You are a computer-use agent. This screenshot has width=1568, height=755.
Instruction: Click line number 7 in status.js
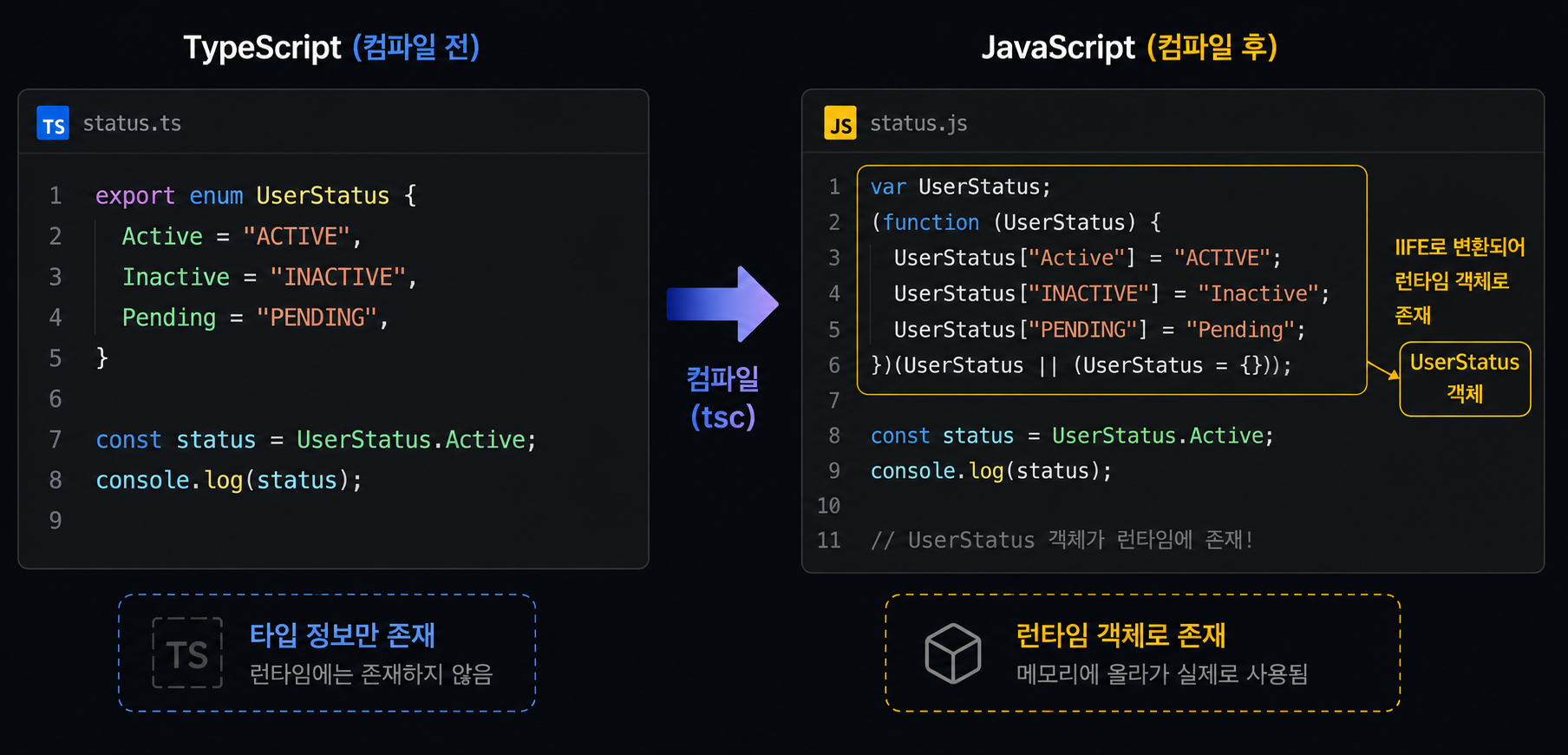834,401
